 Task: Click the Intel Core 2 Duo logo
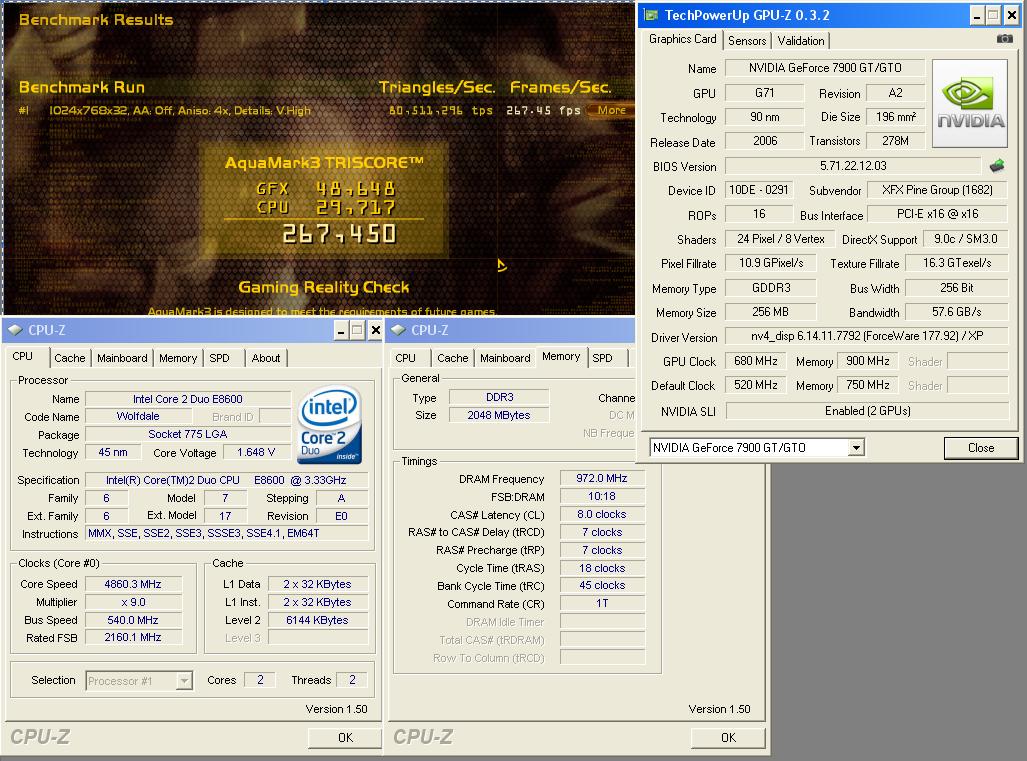[x=330, y=424]
